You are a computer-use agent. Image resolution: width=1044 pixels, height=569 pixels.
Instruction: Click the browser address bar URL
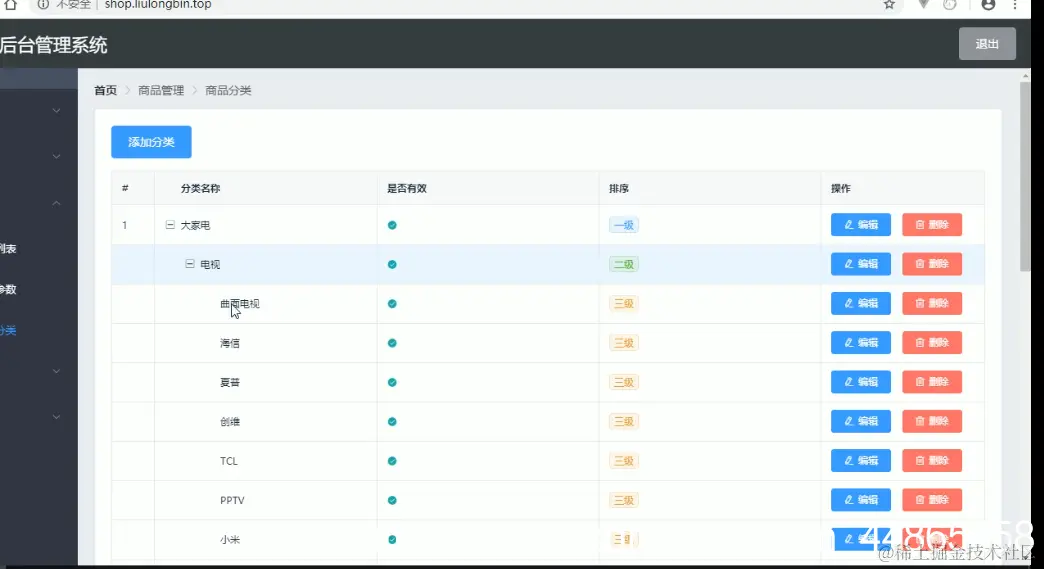point(158,5)
